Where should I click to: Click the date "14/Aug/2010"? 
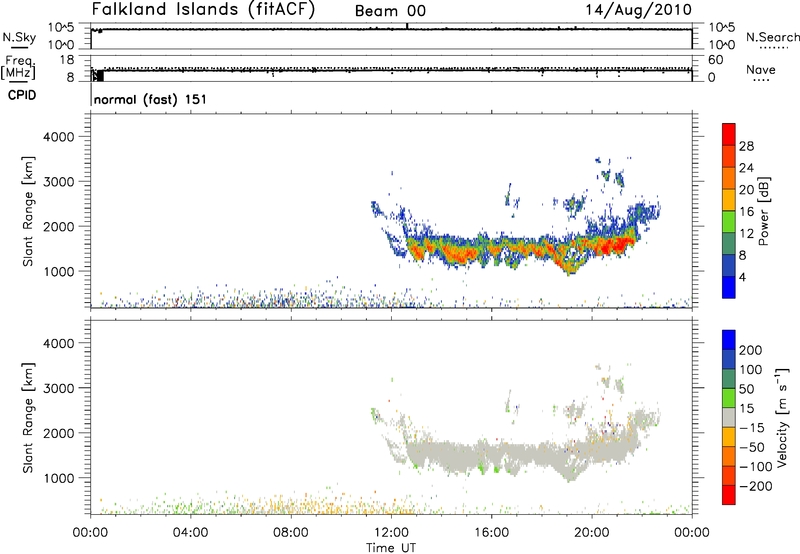click(638, 10)
